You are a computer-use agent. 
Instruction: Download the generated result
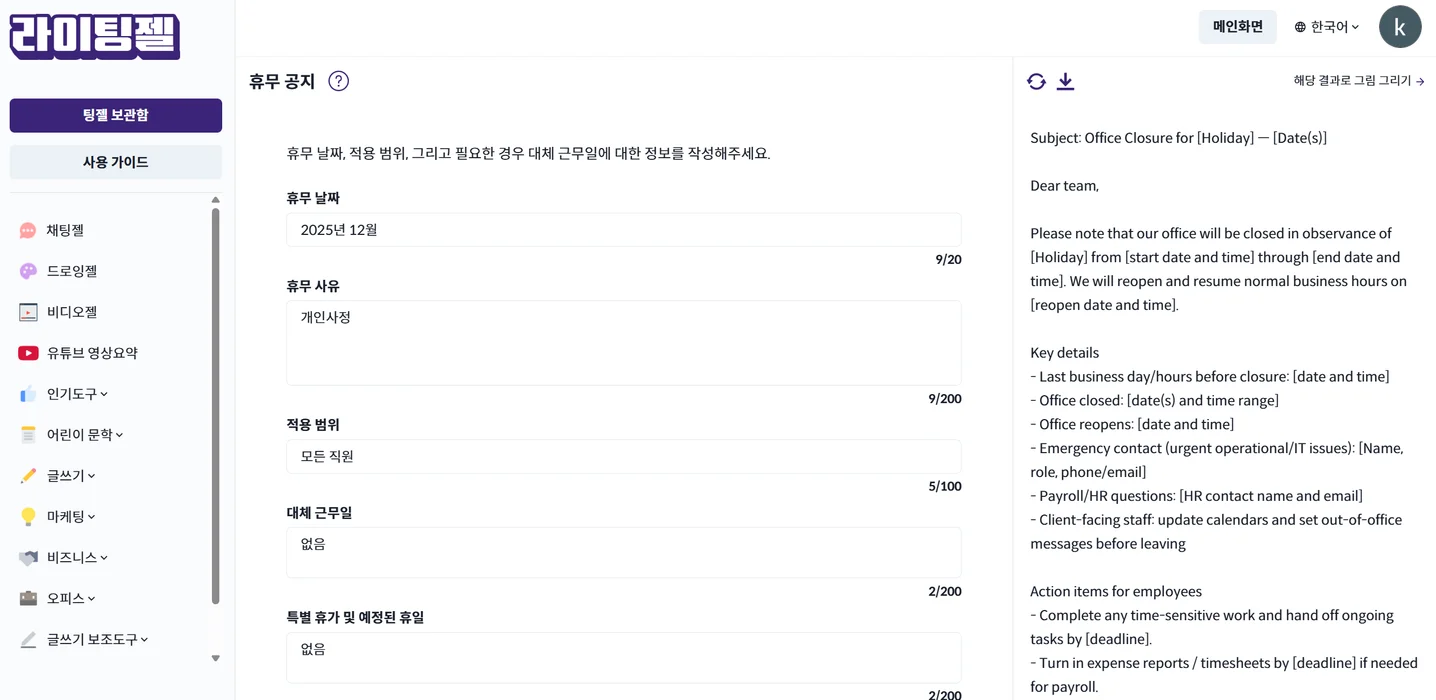click(1065, 81)
